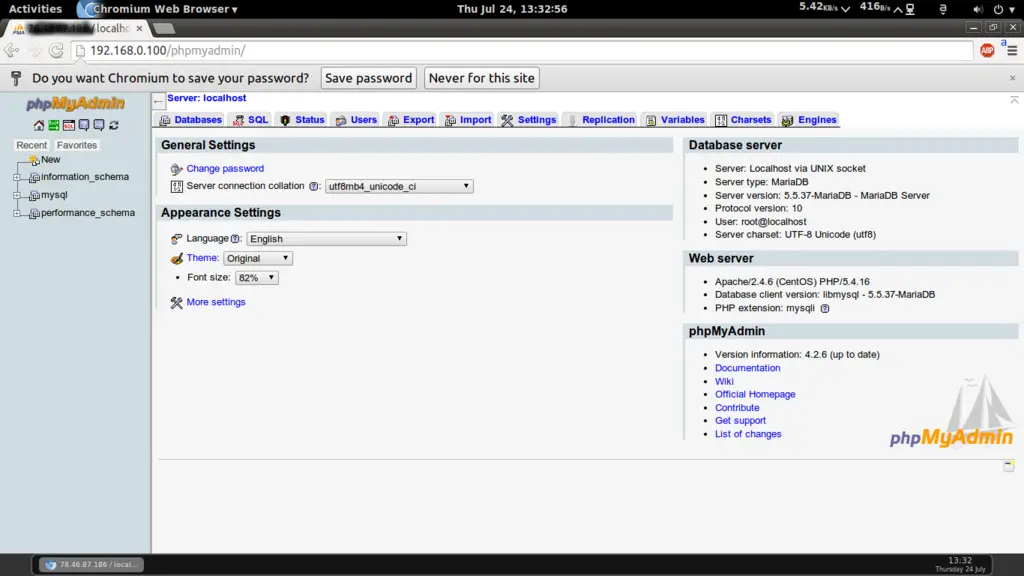Screen dimensions: 1024x576
Task: Collapse navigation panel arrow button
Action: pos(159,101)
